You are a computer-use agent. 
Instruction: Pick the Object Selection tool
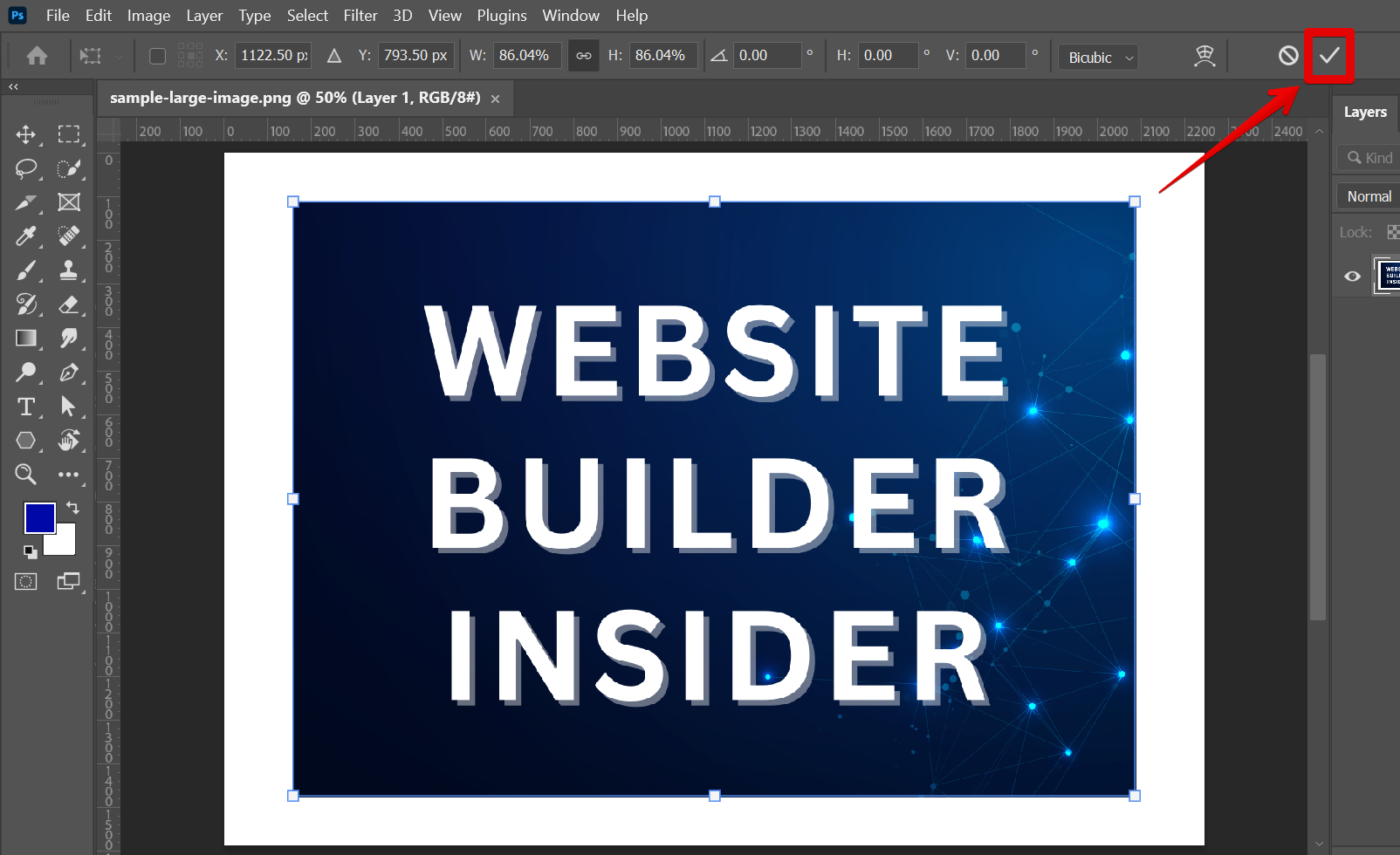(69, 168)
